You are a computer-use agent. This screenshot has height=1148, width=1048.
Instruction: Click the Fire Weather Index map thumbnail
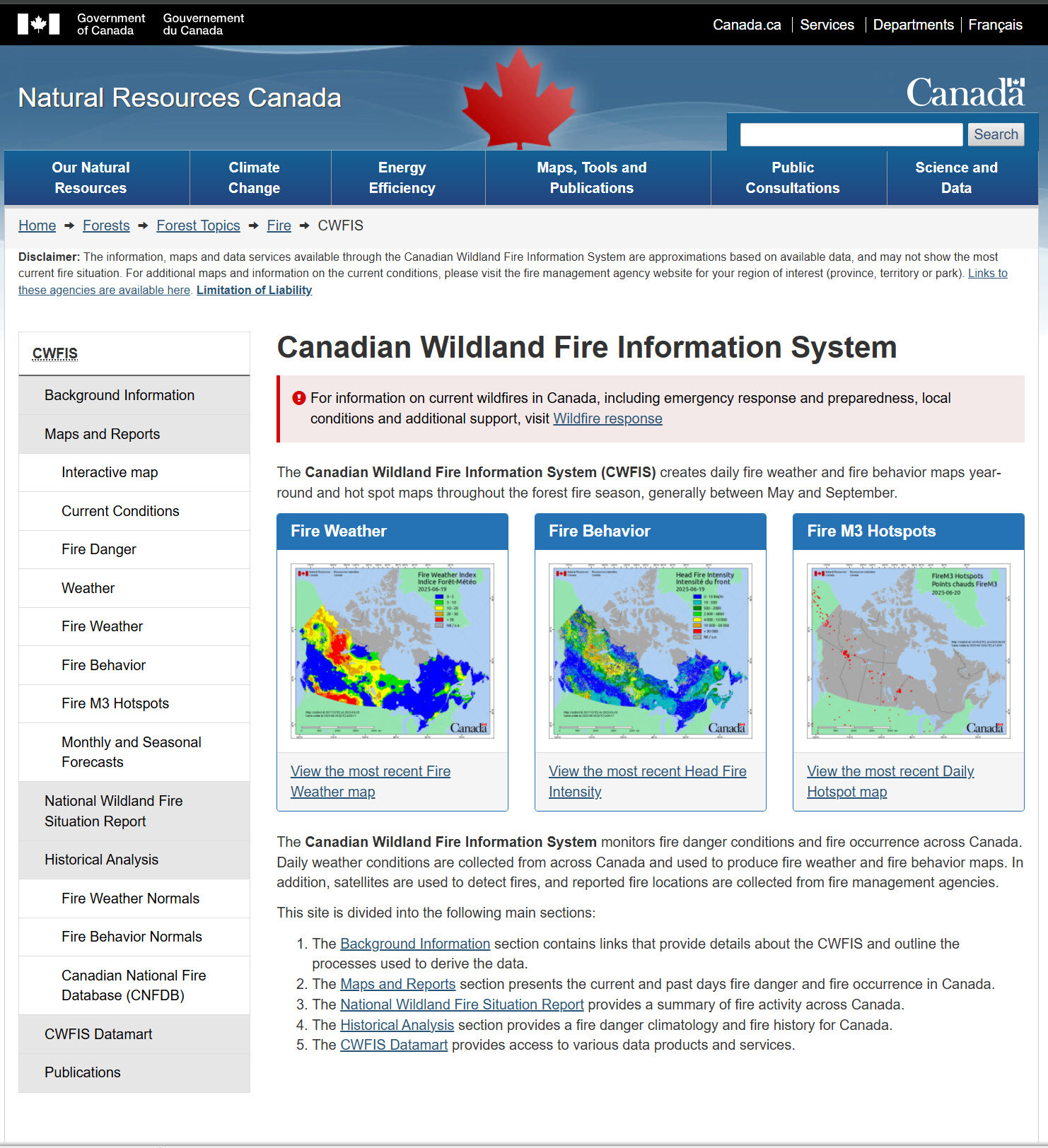(392, 650)
